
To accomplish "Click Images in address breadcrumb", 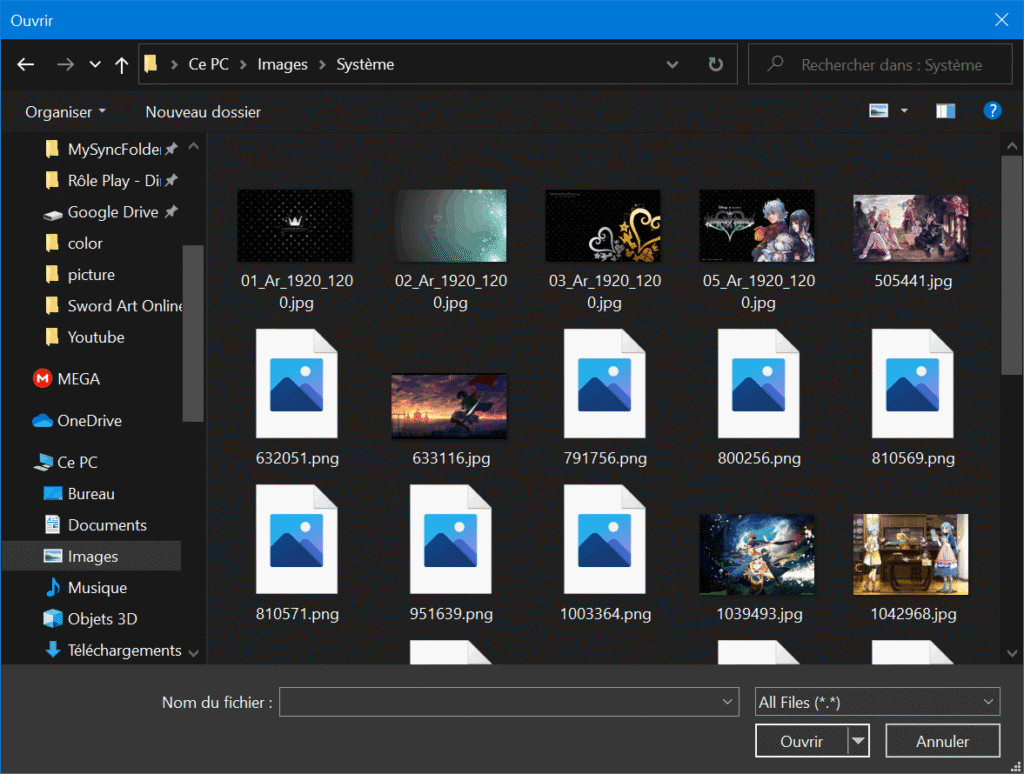I will click(x=282, y=64).
